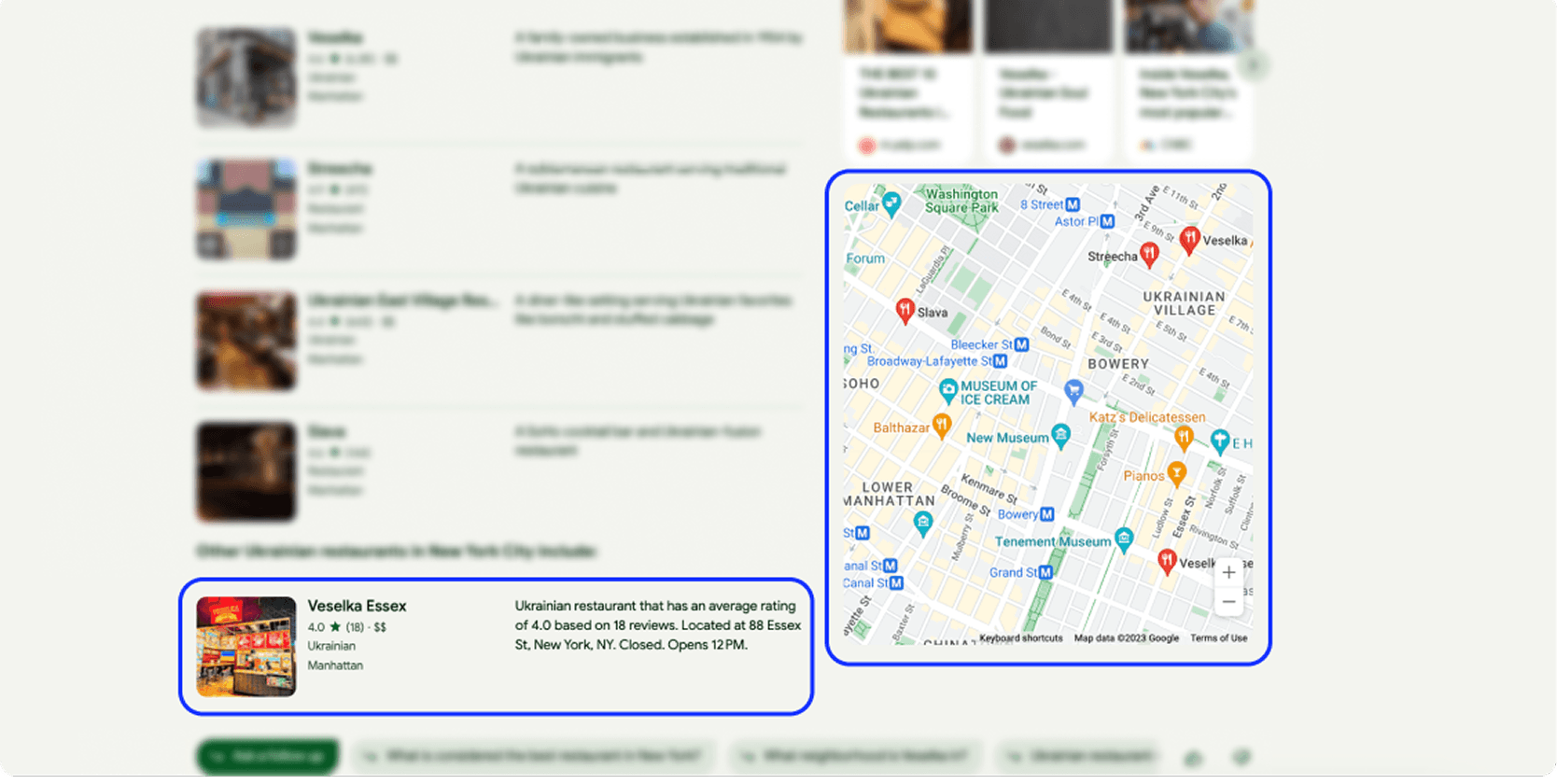
Task: Click the MUSEUM OF ICE CREAM label
Action: pos(999,393)
